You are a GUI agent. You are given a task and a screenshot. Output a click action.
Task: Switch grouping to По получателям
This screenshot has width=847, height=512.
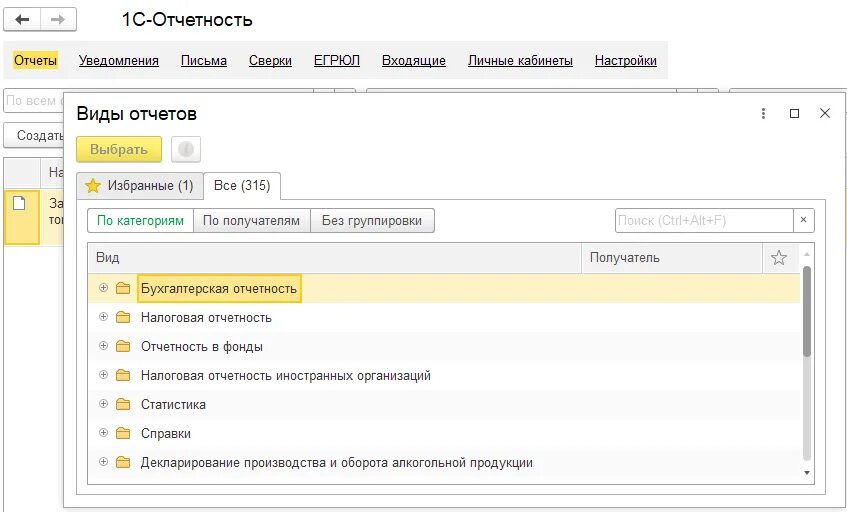pyautogui.click(x=252, y=220)
